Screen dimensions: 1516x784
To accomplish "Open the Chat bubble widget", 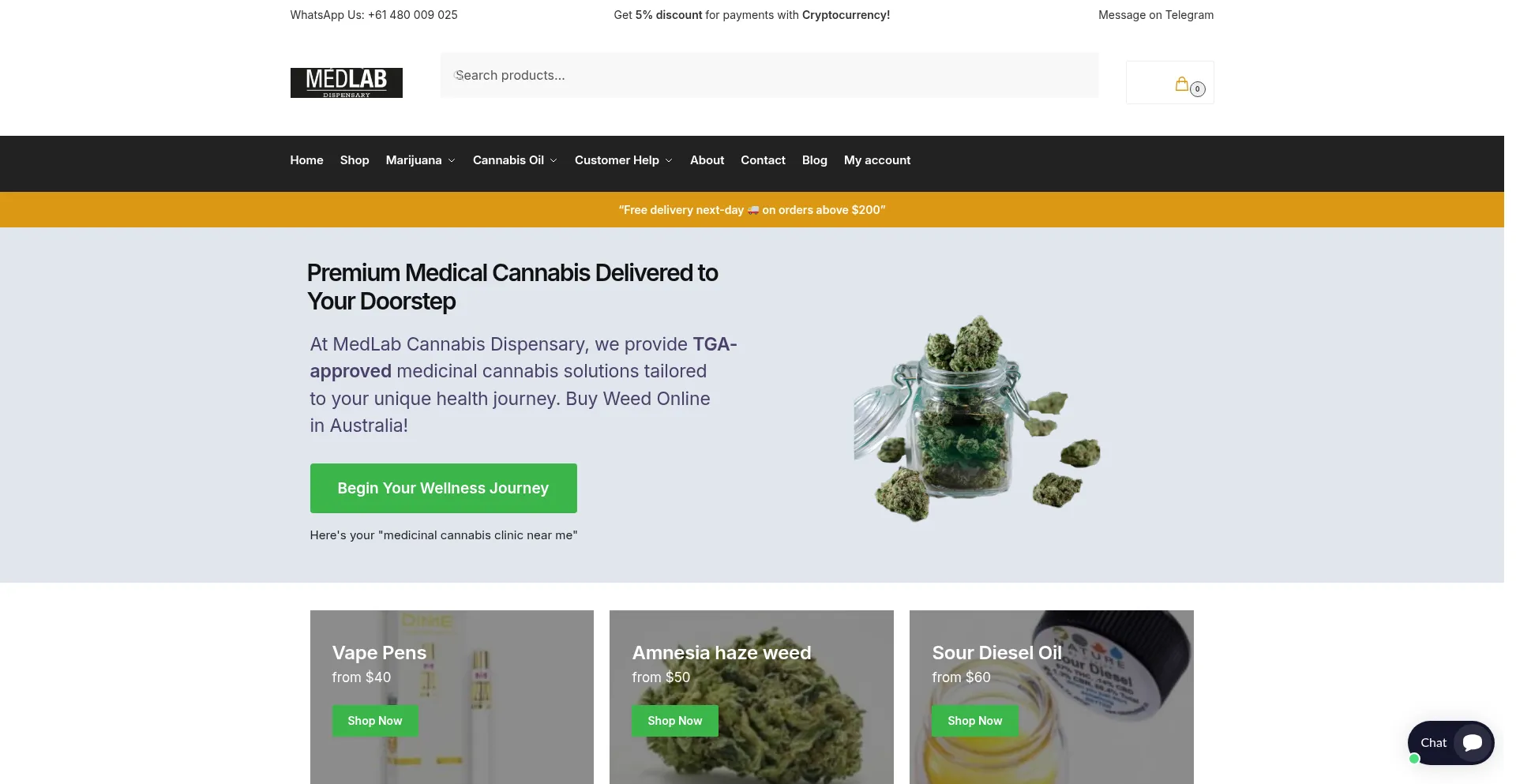I will (x=1450, y=742).
